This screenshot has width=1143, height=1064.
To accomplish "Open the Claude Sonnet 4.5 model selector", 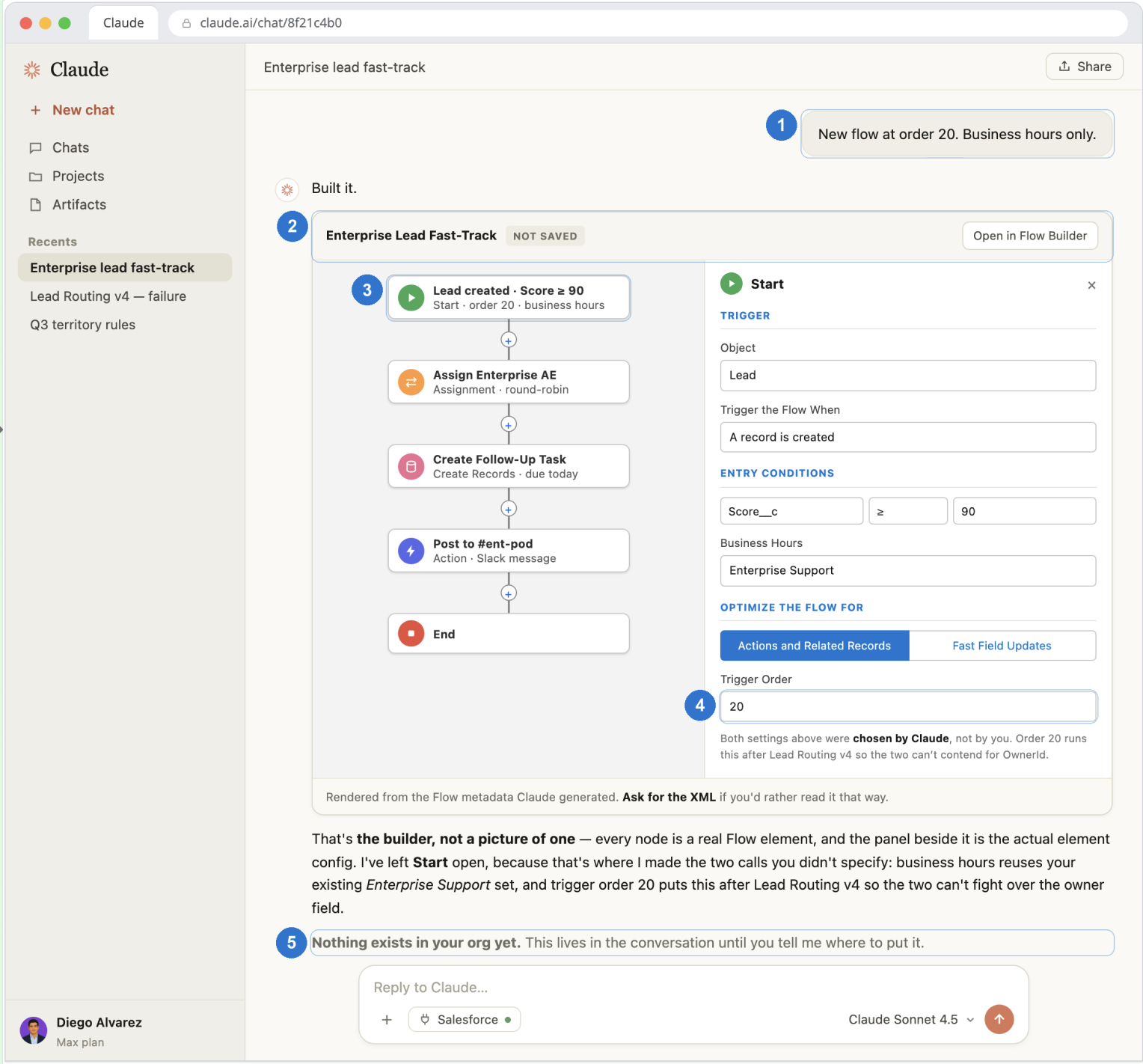I will [911, 1019].
